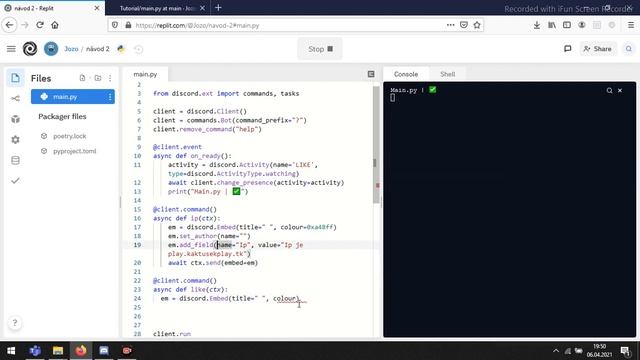Screen dimensions: 640x360
Task: Toggle the editor layout icon
Action: [x=371, y=74]
